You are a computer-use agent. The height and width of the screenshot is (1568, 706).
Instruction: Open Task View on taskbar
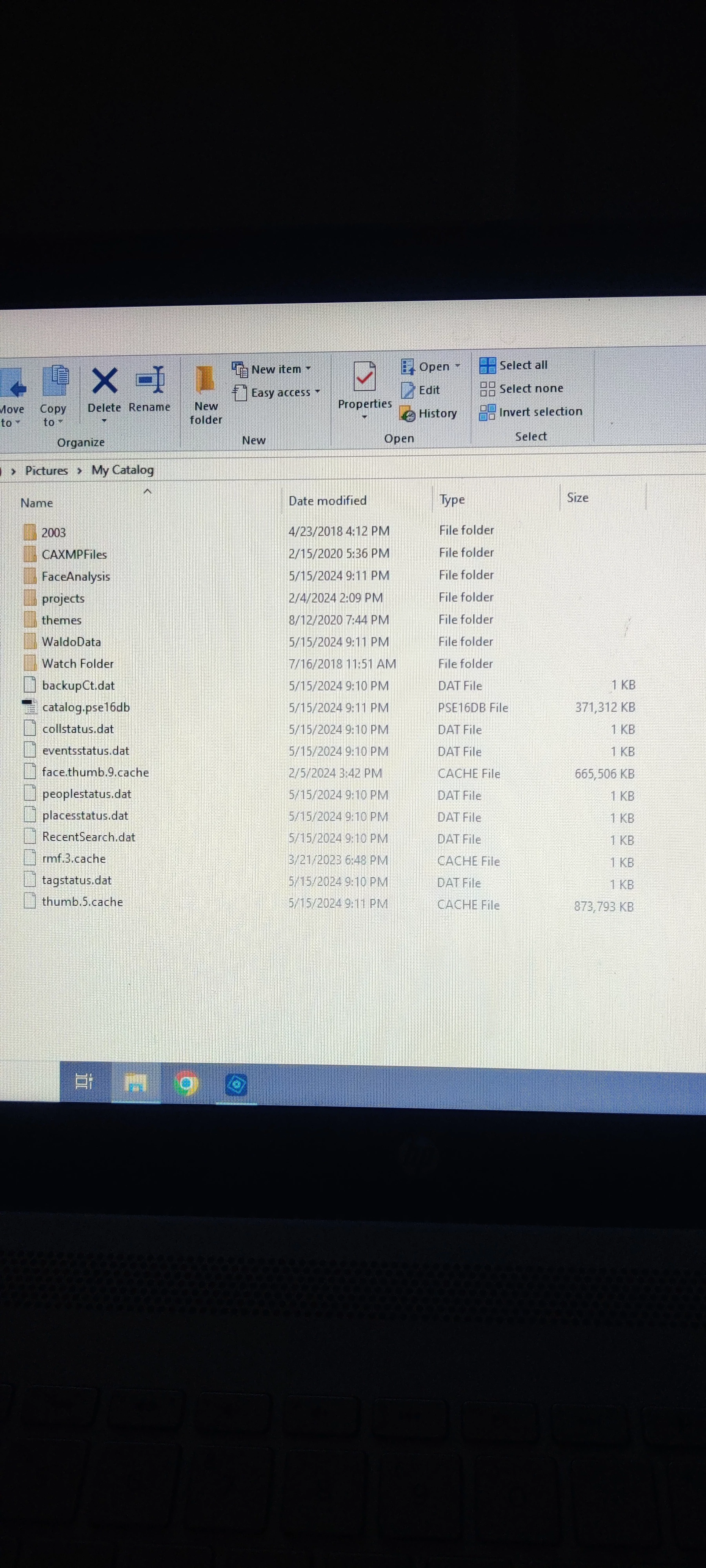coord(84,1081)
